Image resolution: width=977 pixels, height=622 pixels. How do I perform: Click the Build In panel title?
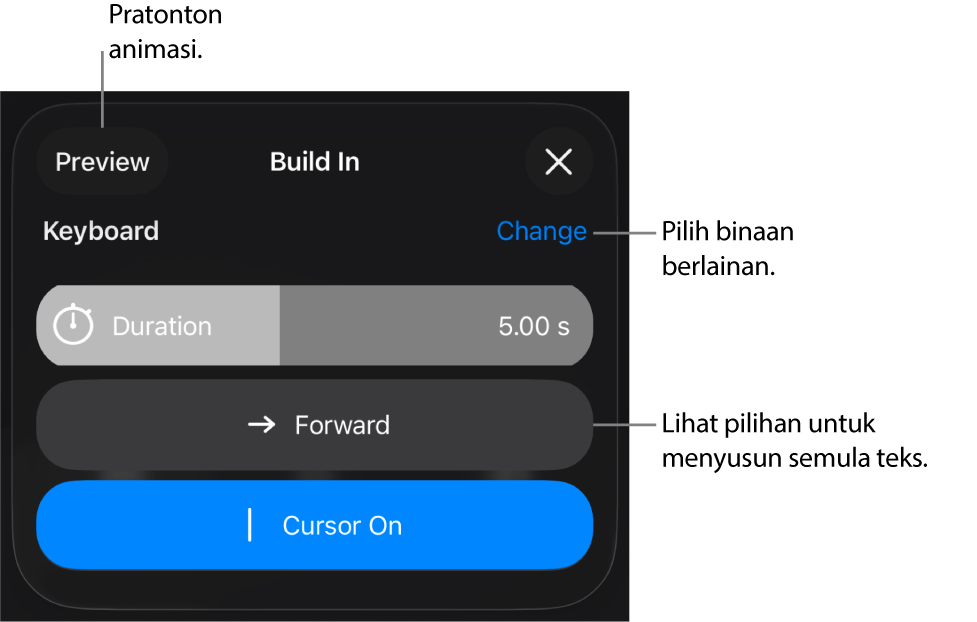pyautogui.click(x=314, y=162)
